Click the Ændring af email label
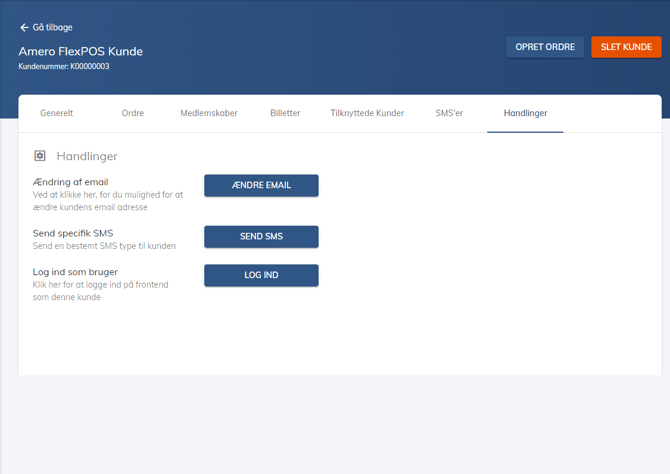Viewport: 670px width, 474px height. pos(70,182)
